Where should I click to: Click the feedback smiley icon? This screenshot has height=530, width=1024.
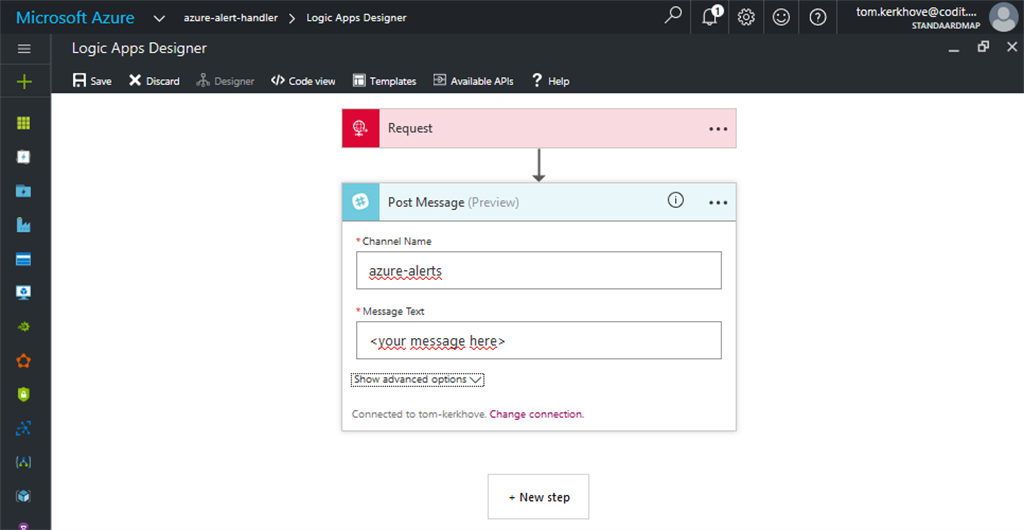click(x=782, y=17)
